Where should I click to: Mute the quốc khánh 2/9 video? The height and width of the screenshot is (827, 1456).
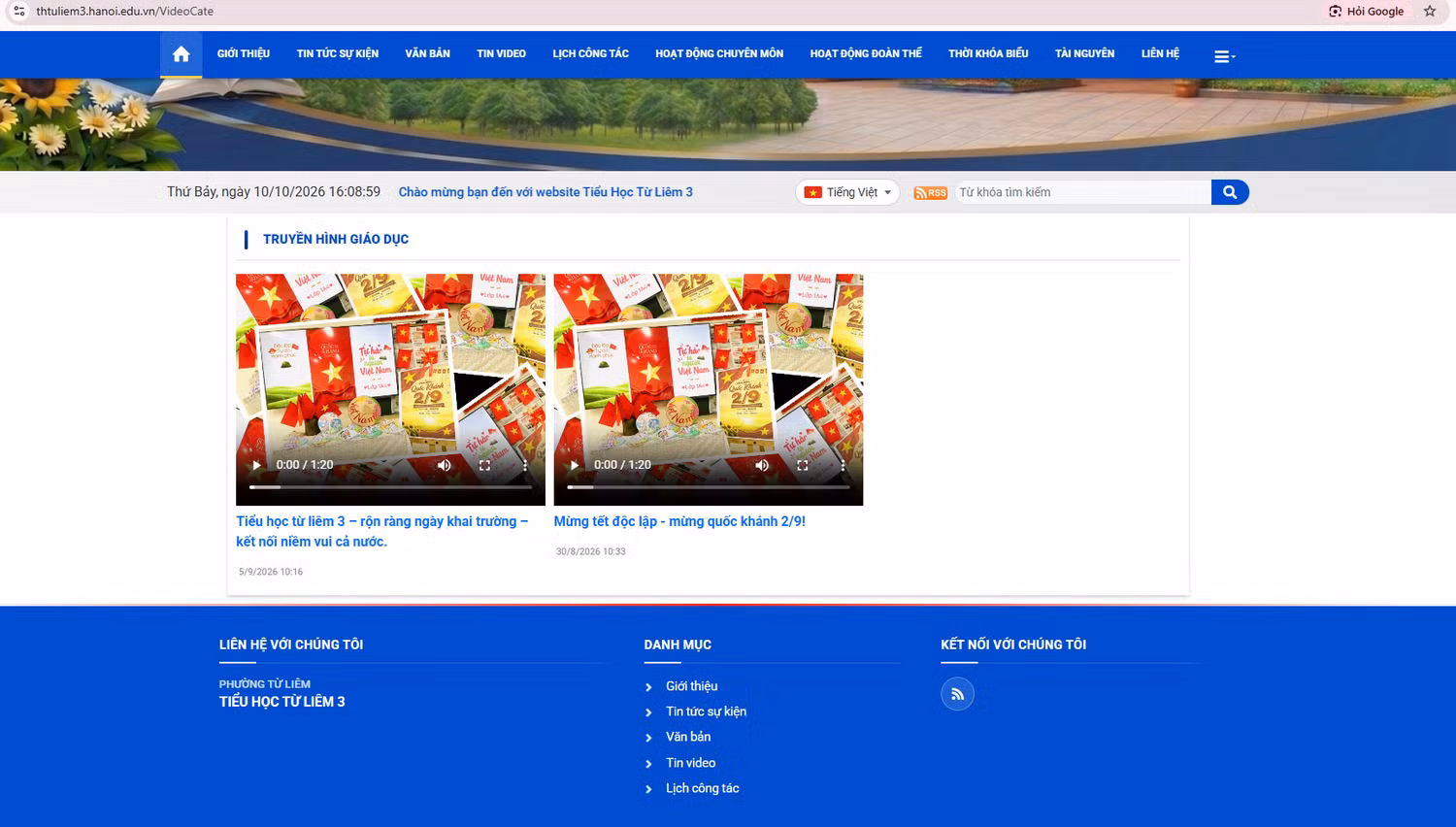click(762, 465)
